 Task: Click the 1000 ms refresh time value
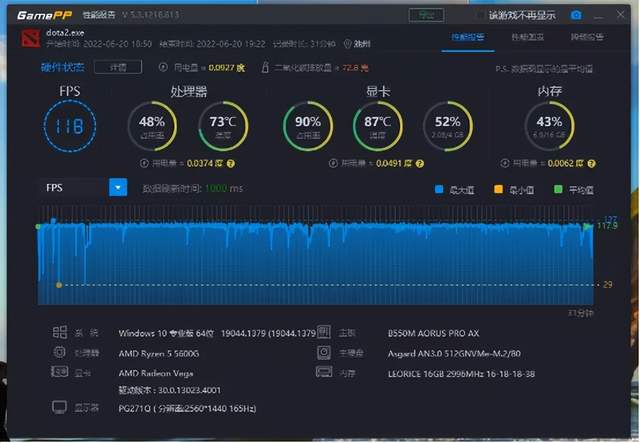click(x=224, y=188)
